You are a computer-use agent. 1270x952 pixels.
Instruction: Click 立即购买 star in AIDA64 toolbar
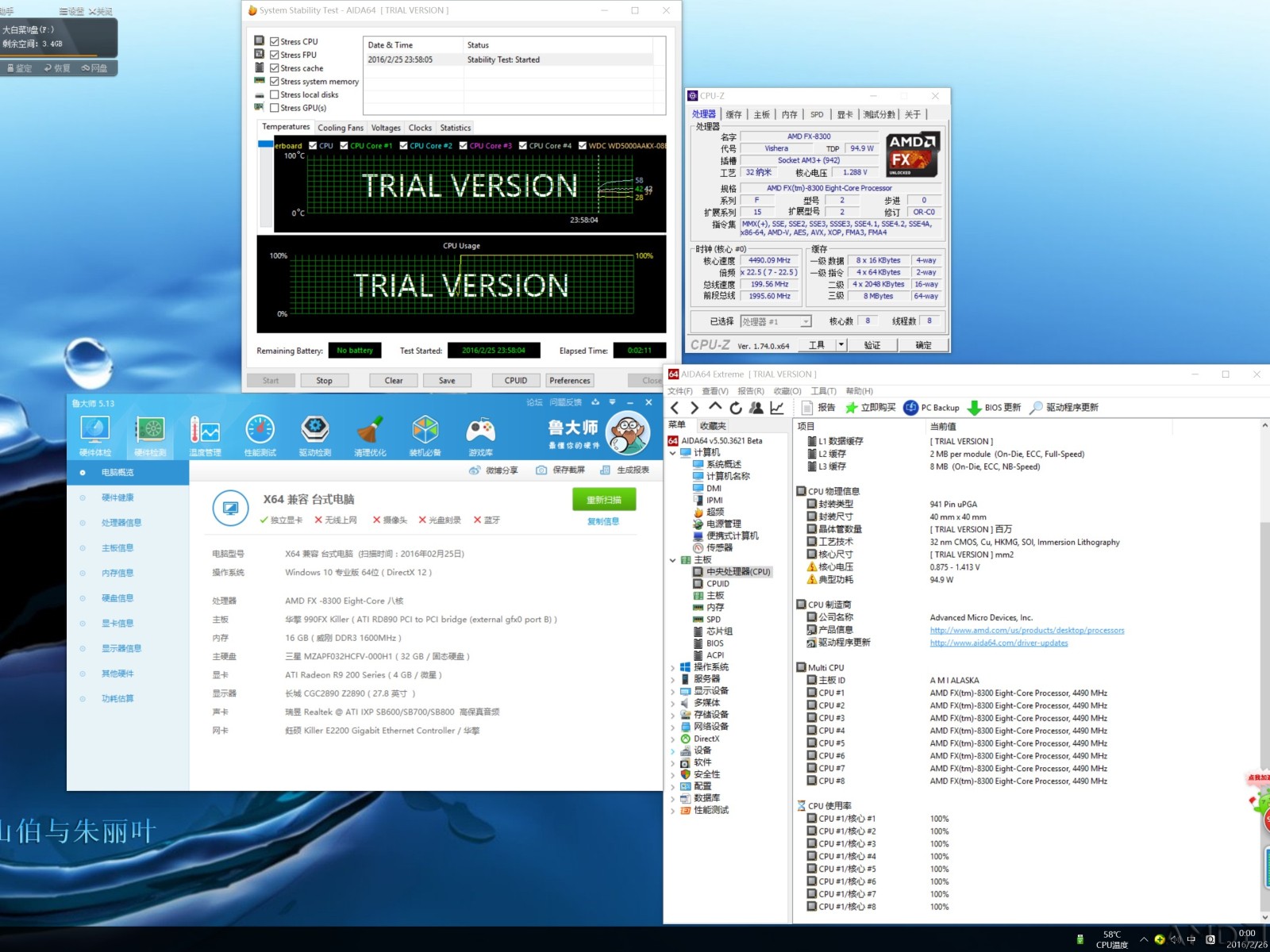[870, 408]
